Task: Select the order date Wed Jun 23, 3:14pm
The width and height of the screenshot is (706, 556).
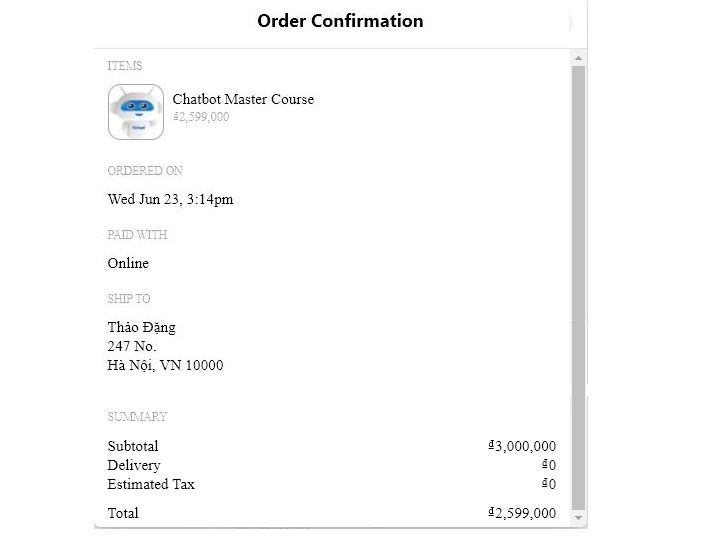Action: [170, 199]
